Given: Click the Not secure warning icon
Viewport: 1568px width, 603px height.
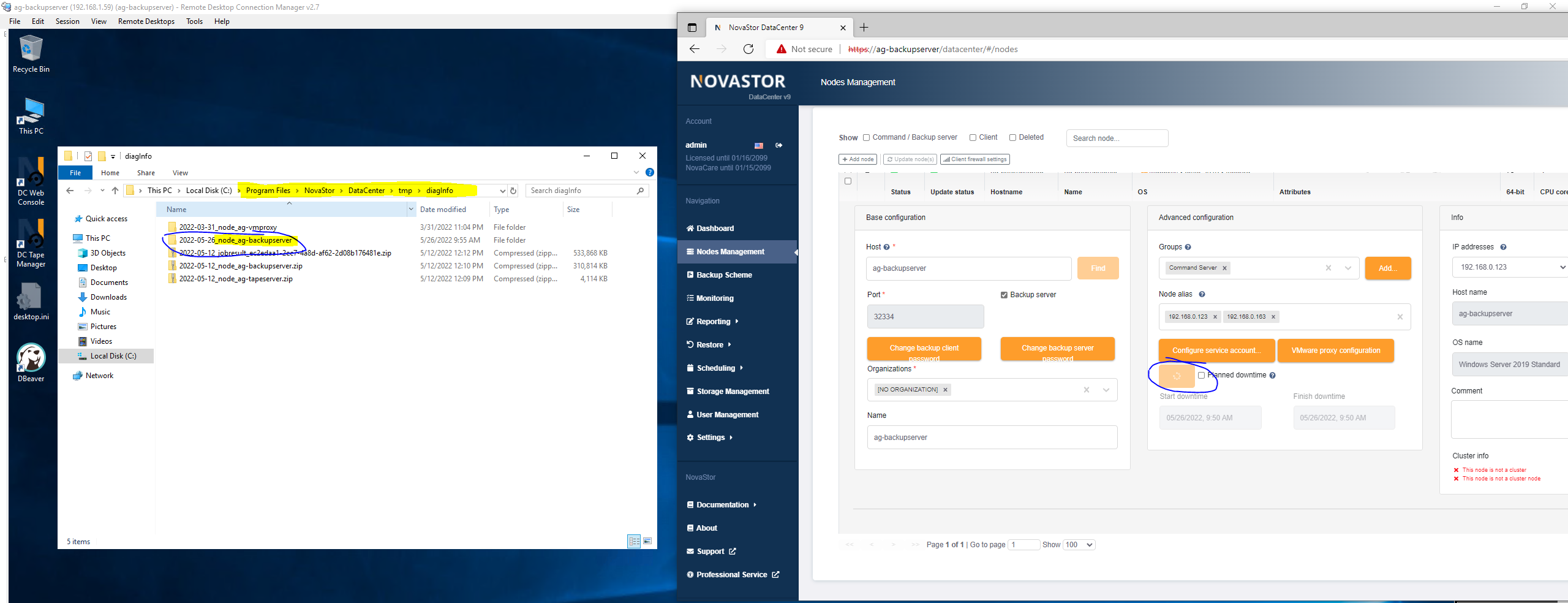Looking at the screenshot, I should [x=781, y=49].
